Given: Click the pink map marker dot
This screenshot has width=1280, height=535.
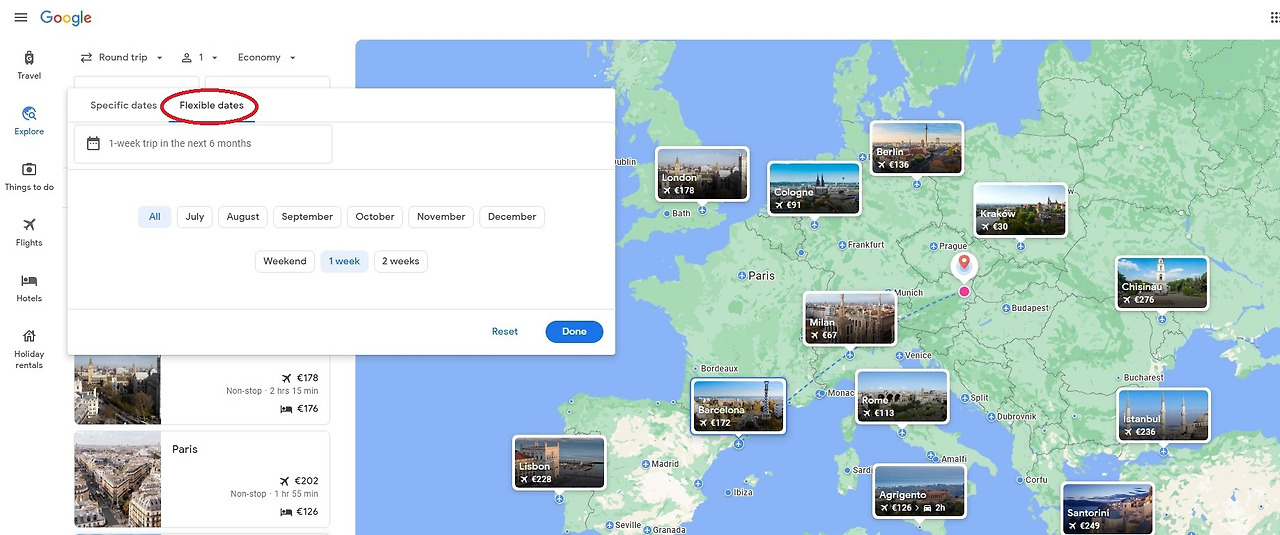Looking at the screenshot, I should pos(964,291).
